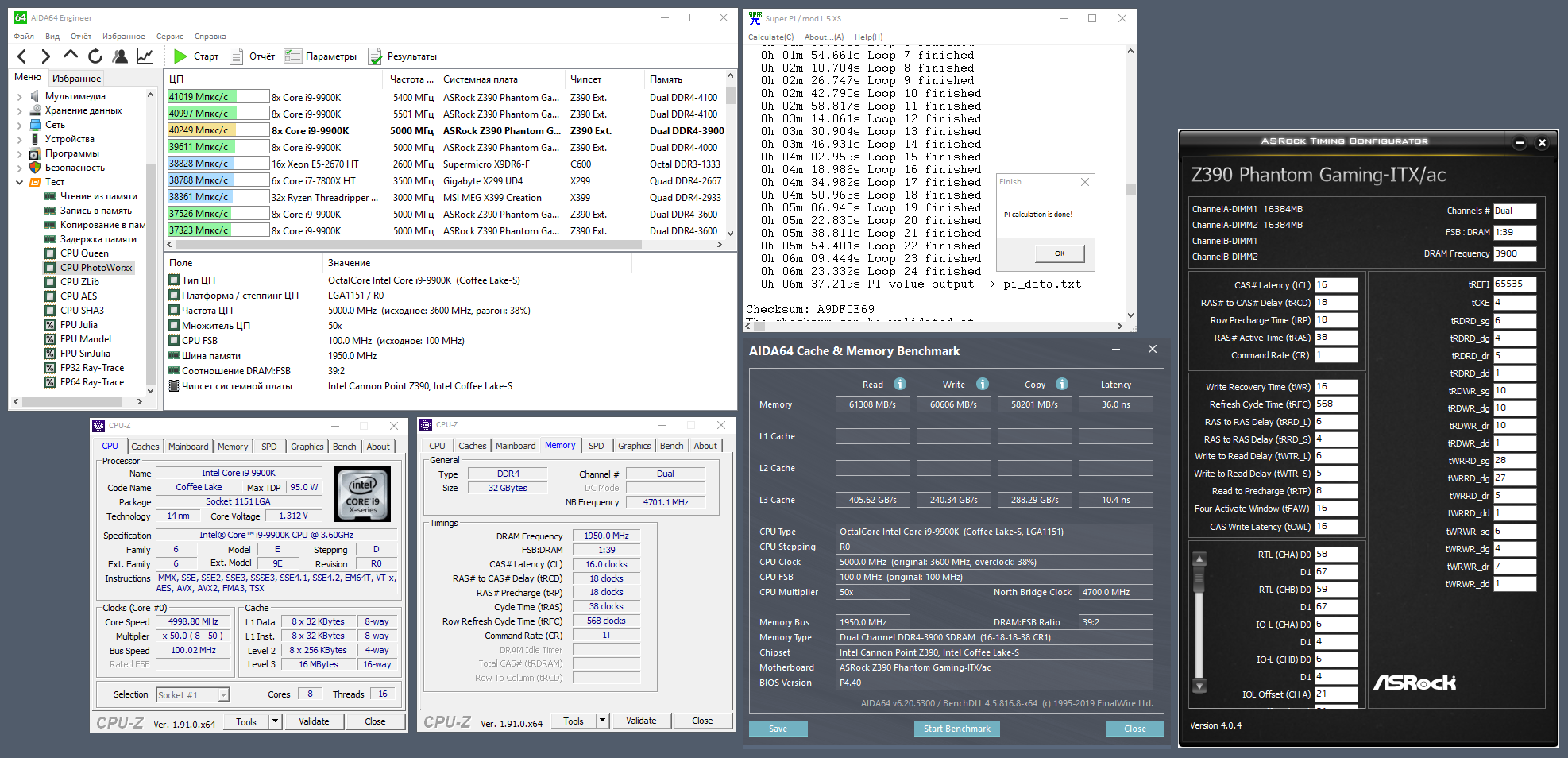Click the CAS# Latency (tCL) input field
This screenshot has height=758, width=1568.
pyautogui.click(x=1336, y=284)
